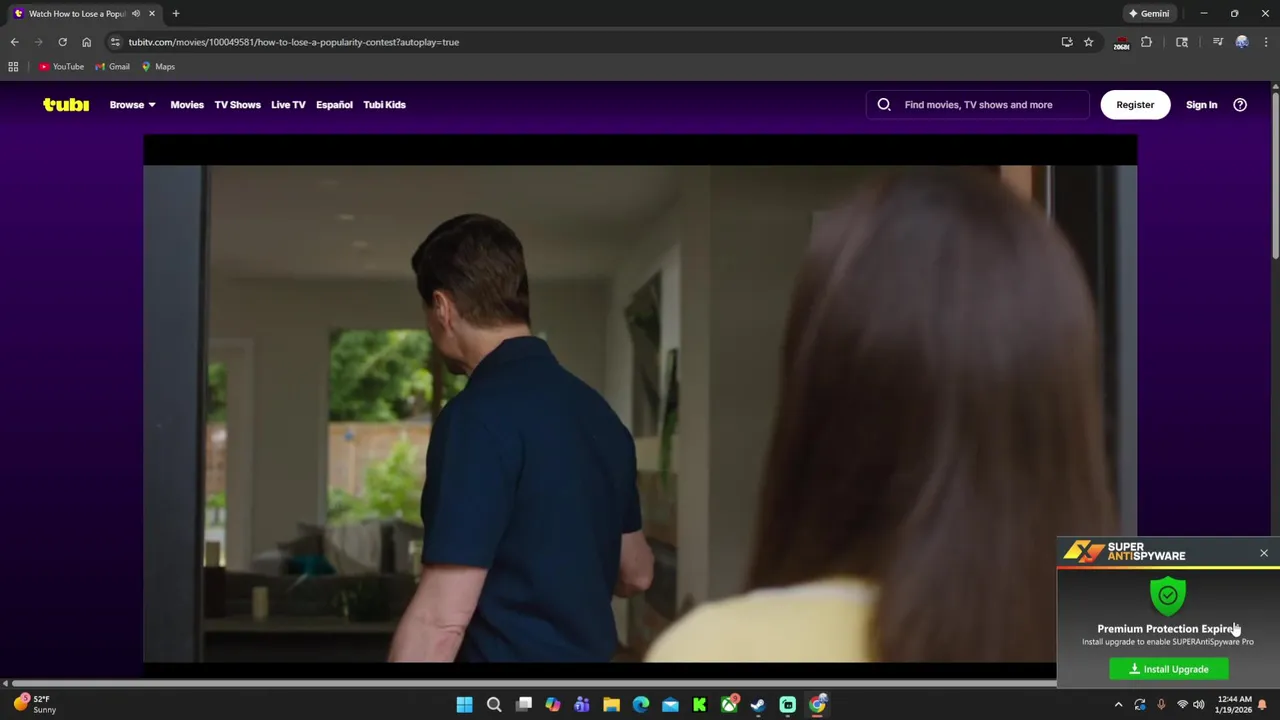Open Live TV
1280x720 pixels.
pos(288,104)
